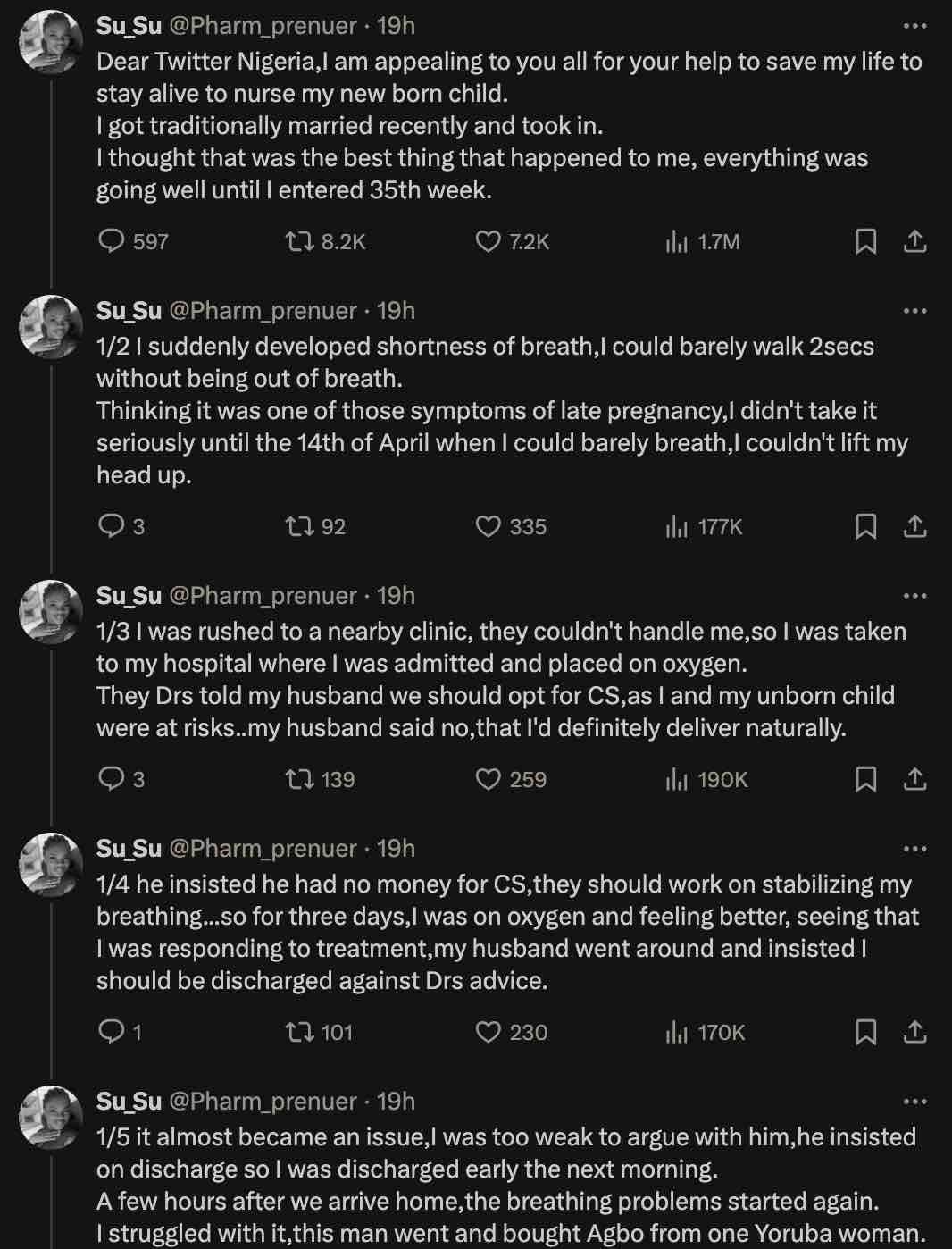This screenshot has width=952, height=1249.
Task: Repost the tweet with 8.2K reposts
Action: pos(297,241)
